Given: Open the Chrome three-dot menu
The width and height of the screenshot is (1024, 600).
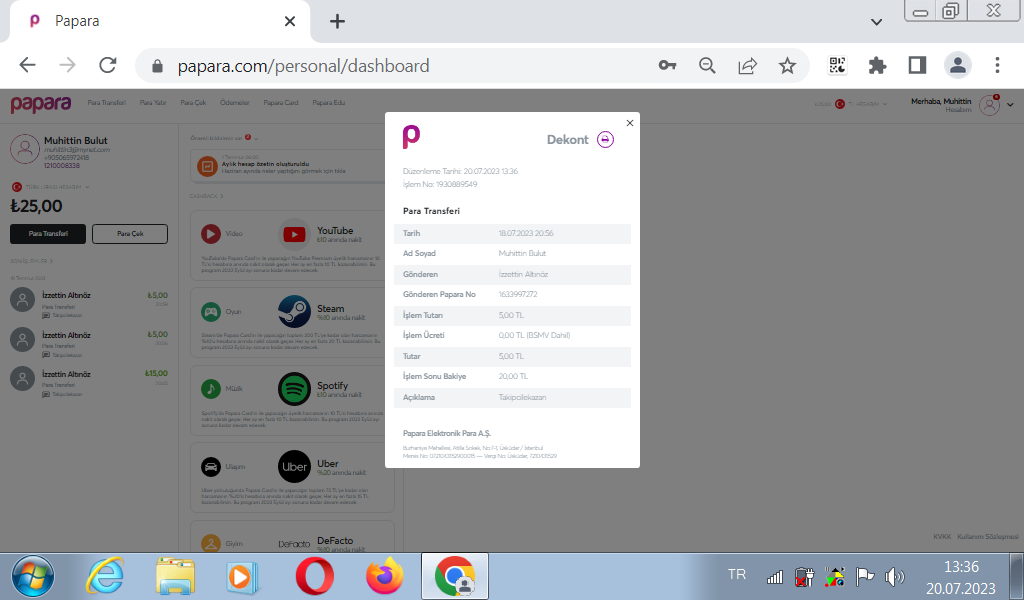Looking at the screenshot, I should click(997, 65).
